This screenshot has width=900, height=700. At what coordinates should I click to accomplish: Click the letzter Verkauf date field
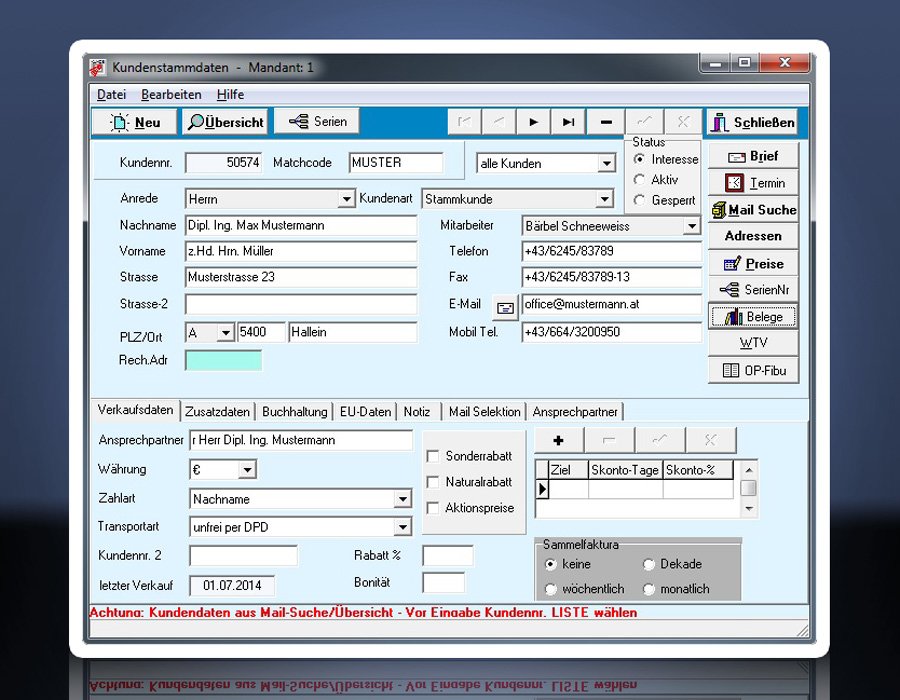click(x=232, y=585)
